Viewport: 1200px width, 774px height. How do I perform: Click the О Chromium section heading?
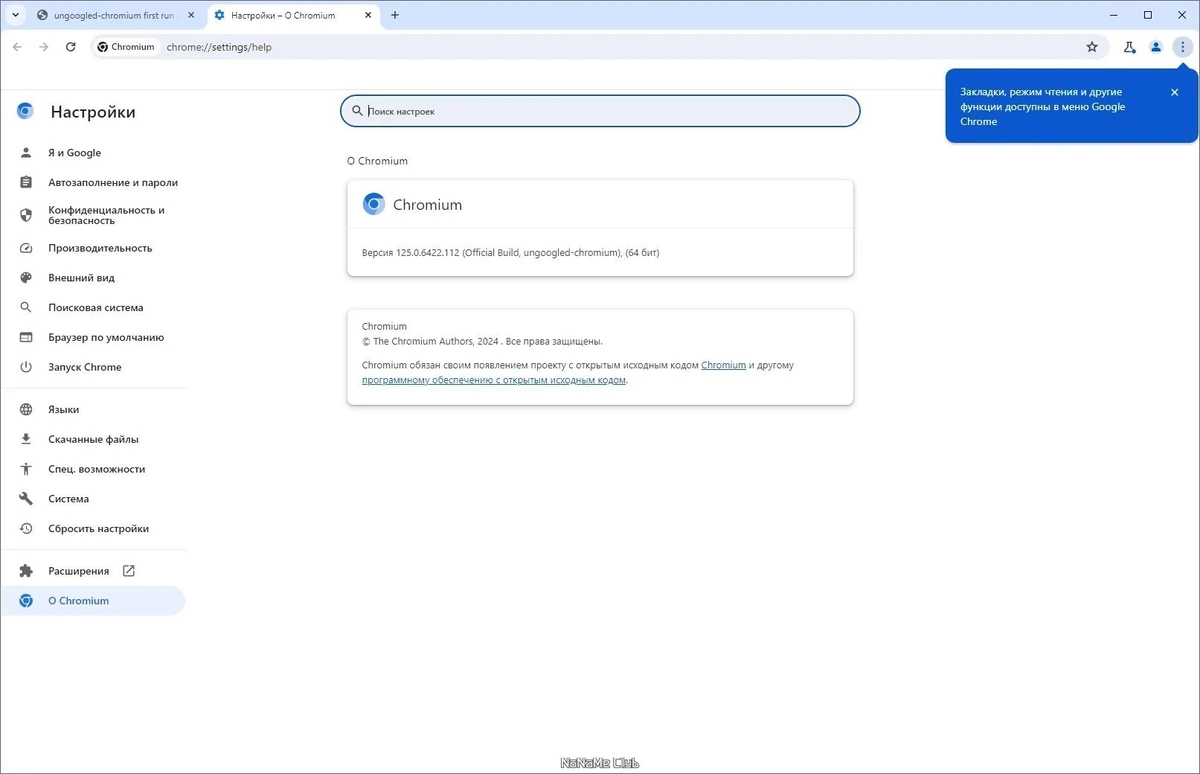[377, 161]
